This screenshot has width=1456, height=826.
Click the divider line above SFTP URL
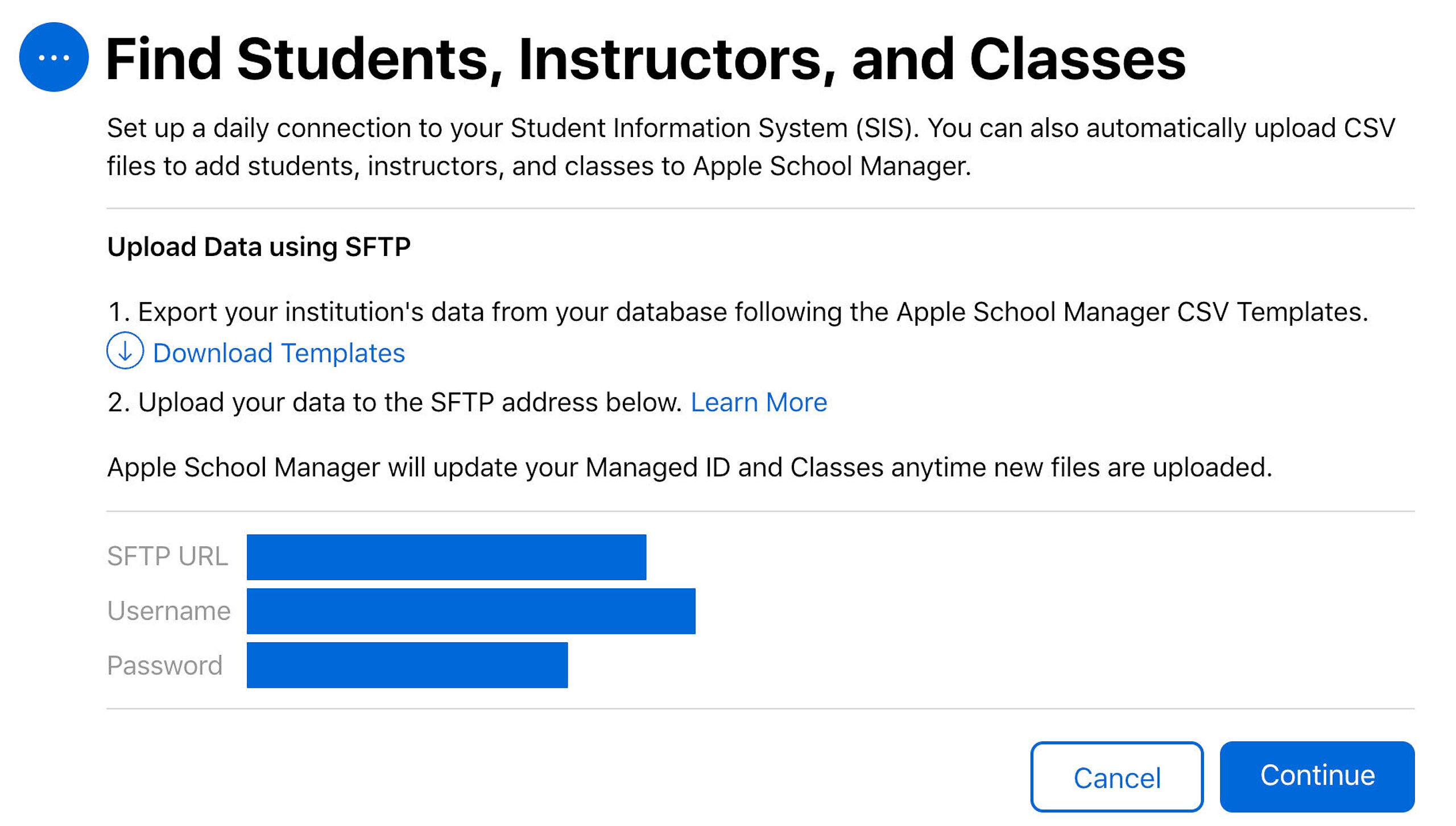(x=760, y=511)
